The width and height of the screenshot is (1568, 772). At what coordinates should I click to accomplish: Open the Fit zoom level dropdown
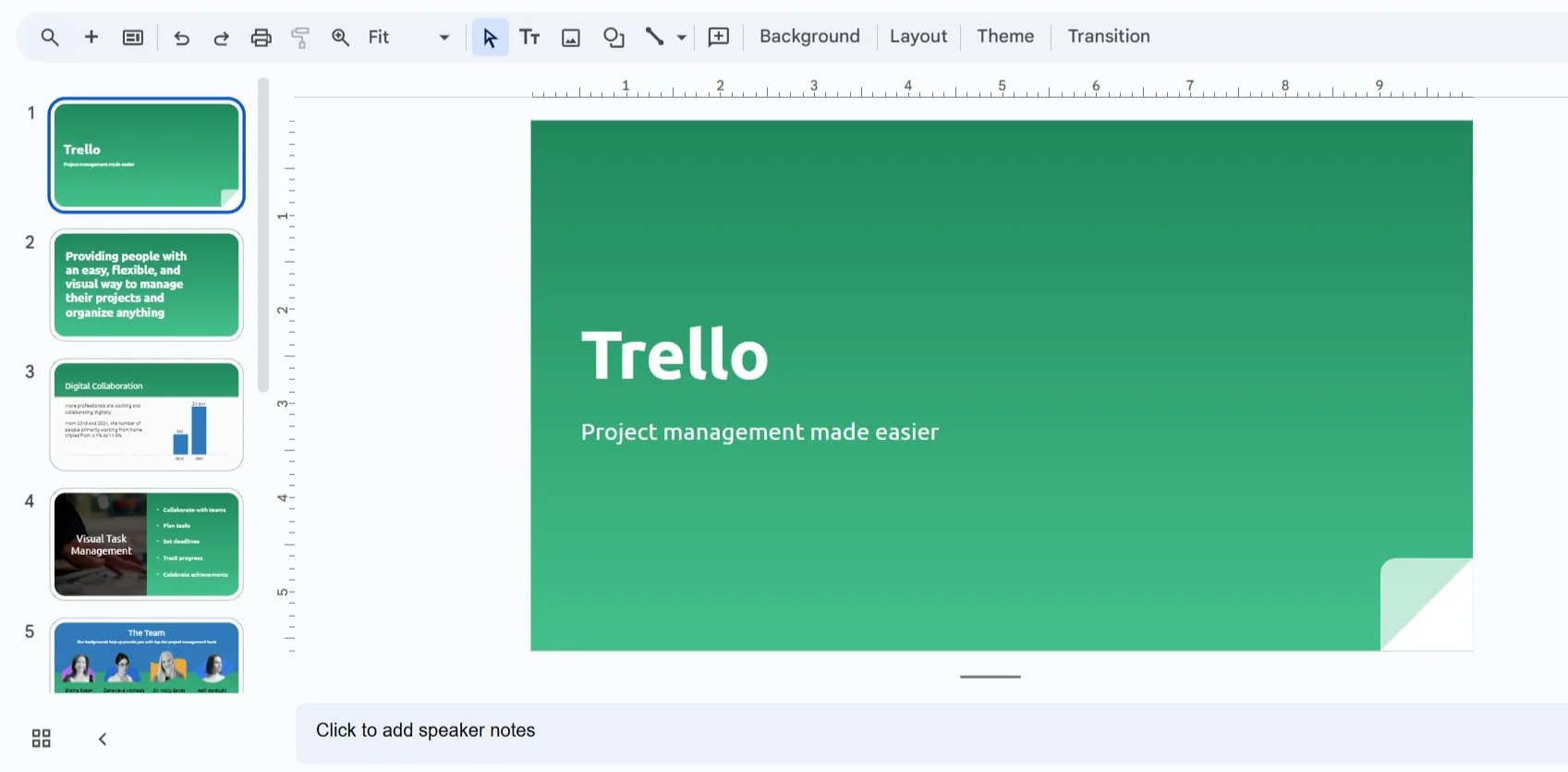[x=408, y=37]
